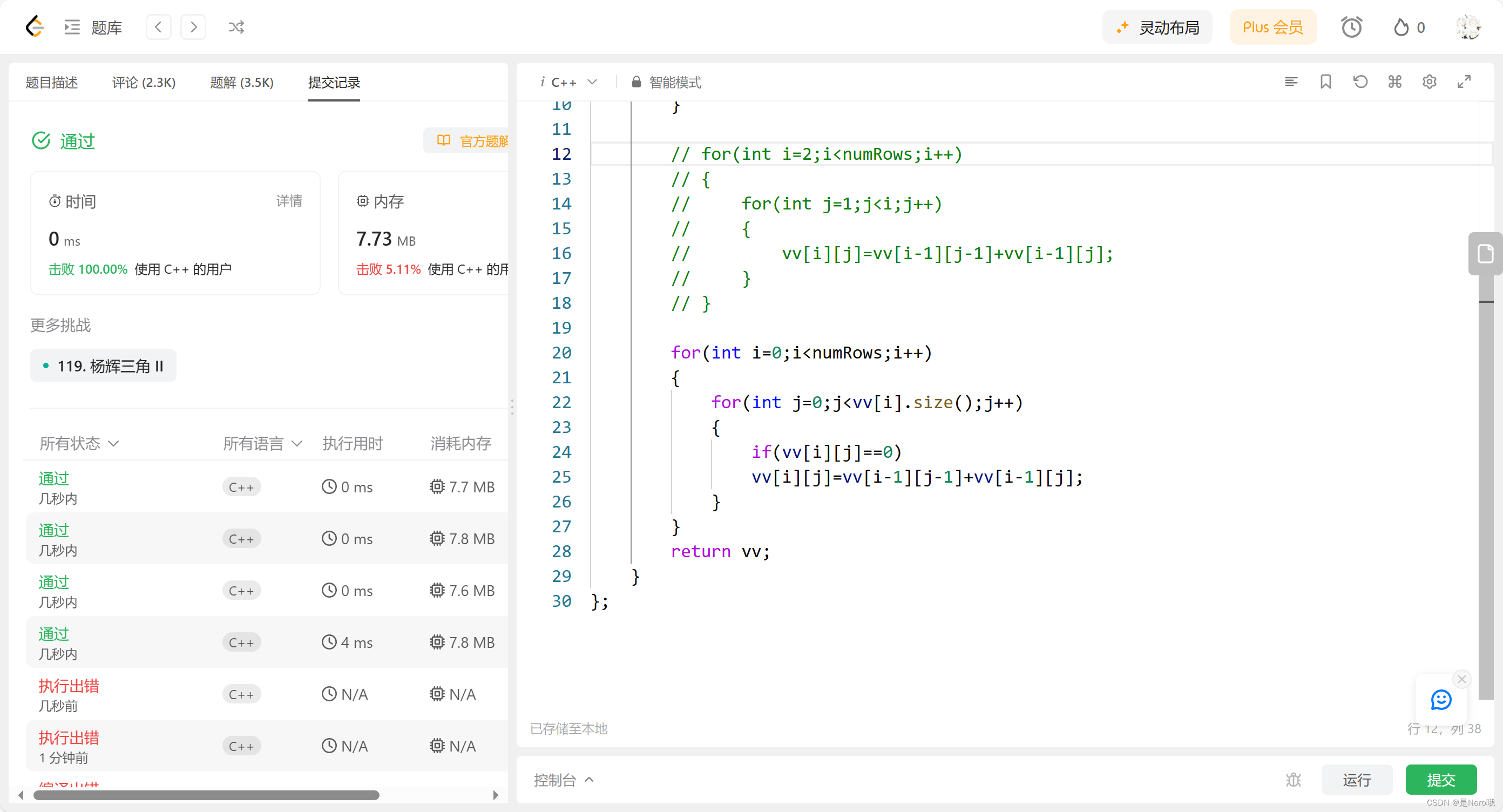
Task: Open keyboard shortcuts command icon
Action: pos(1394,82)
